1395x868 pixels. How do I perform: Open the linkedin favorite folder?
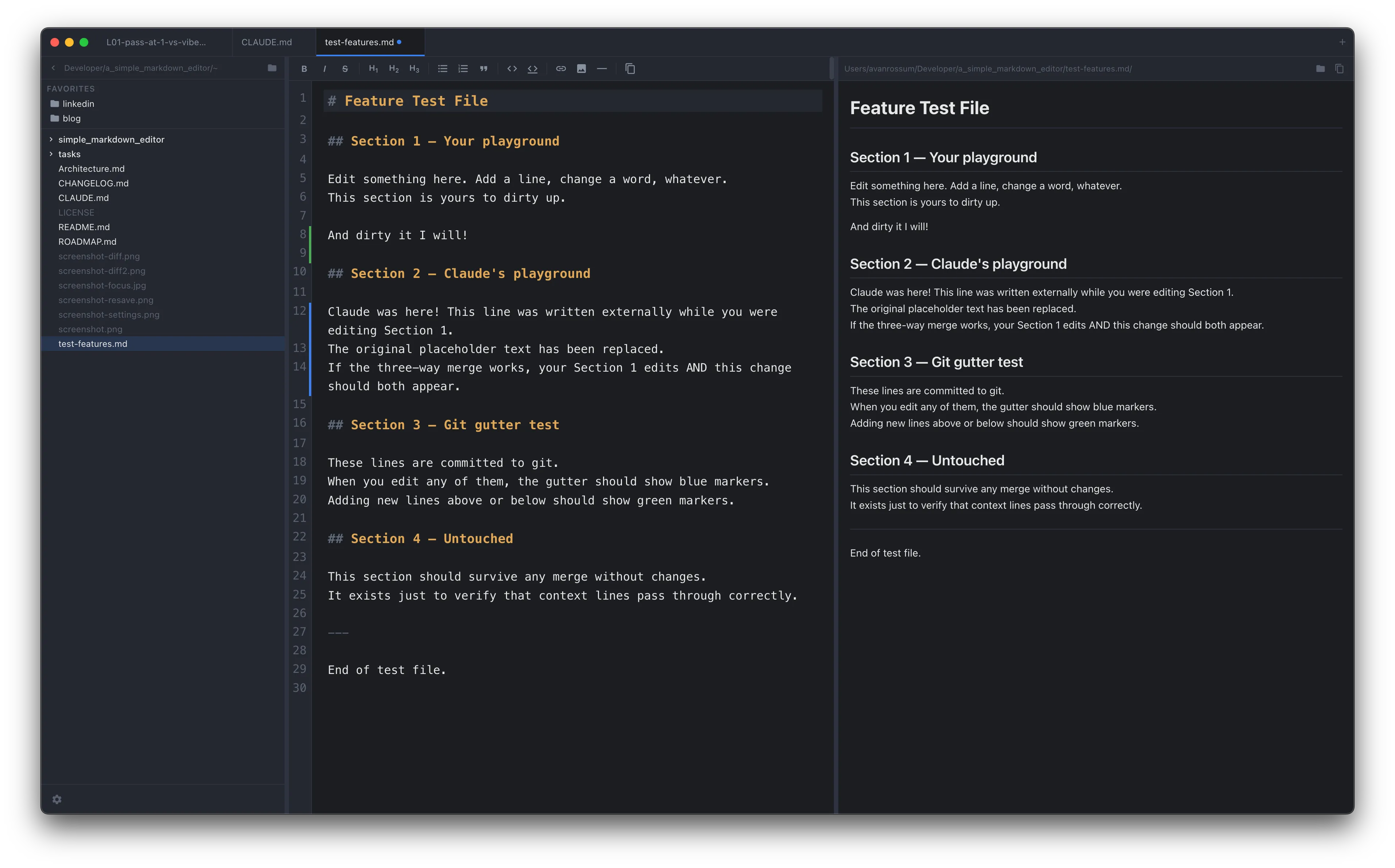[x=78, y=103]
